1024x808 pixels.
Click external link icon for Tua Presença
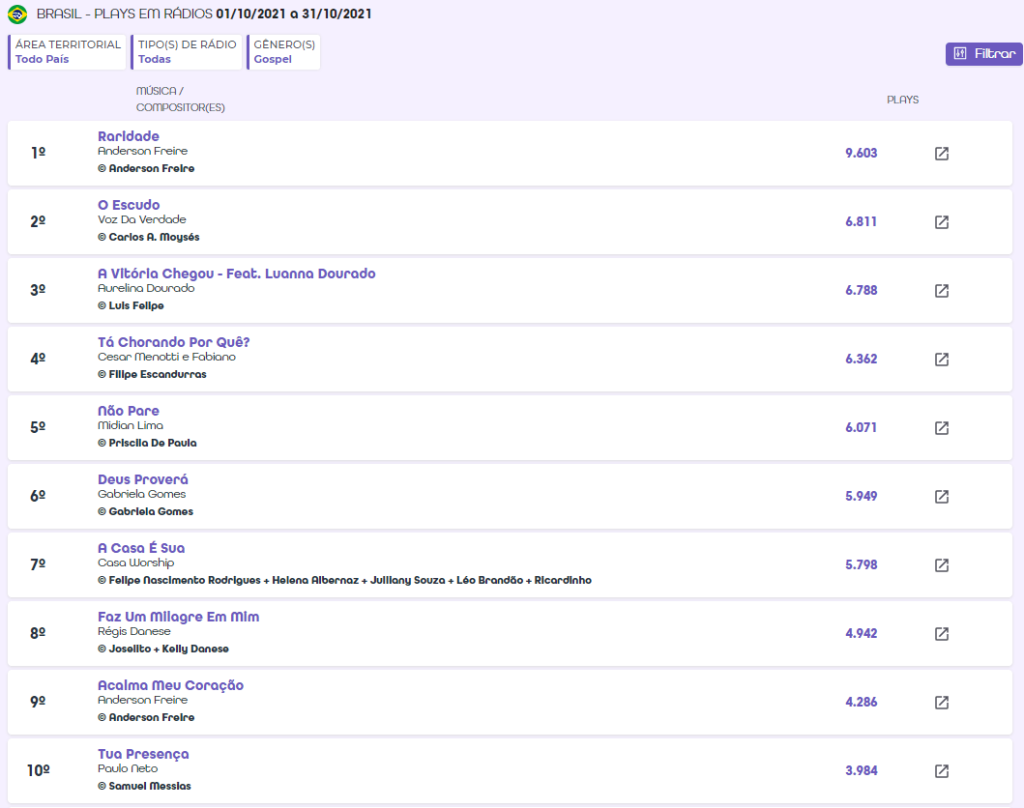(x=941, y=771)
